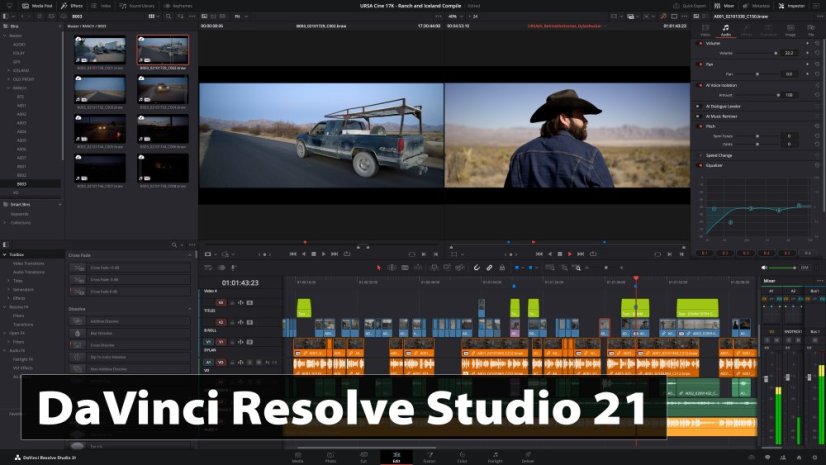The width and height of the screenshot is (826, 465).
Task: Click the timeline zoom magnifier icon
Action: tap(577, 268)
